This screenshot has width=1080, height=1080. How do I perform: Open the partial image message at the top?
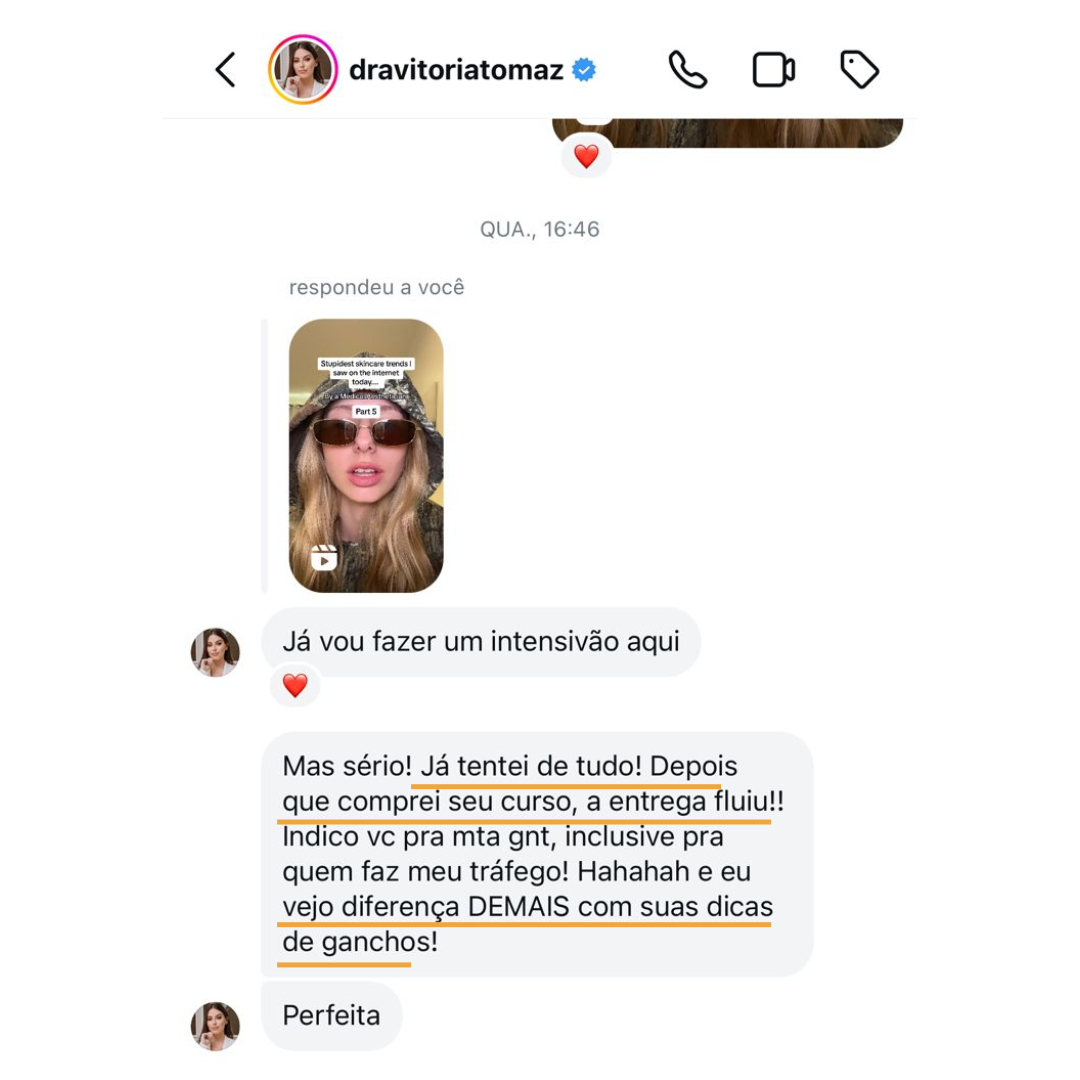pos(727,133)
